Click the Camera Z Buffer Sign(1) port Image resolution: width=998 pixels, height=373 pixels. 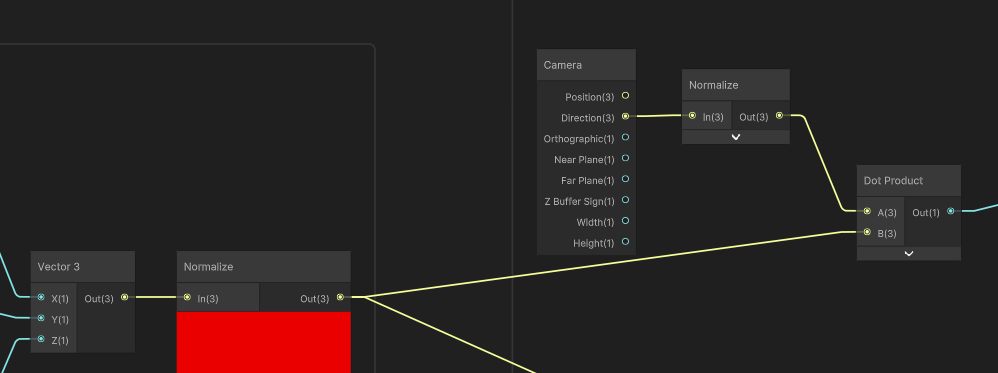(625, 200)
